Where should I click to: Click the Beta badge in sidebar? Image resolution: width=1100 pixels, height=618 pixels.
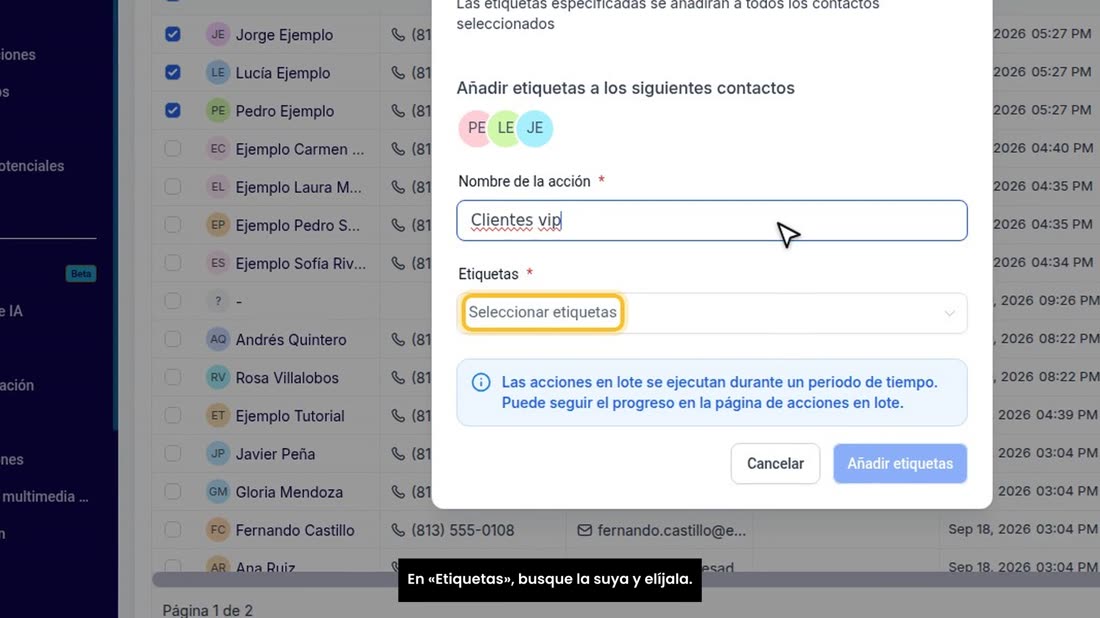point(81,274)
